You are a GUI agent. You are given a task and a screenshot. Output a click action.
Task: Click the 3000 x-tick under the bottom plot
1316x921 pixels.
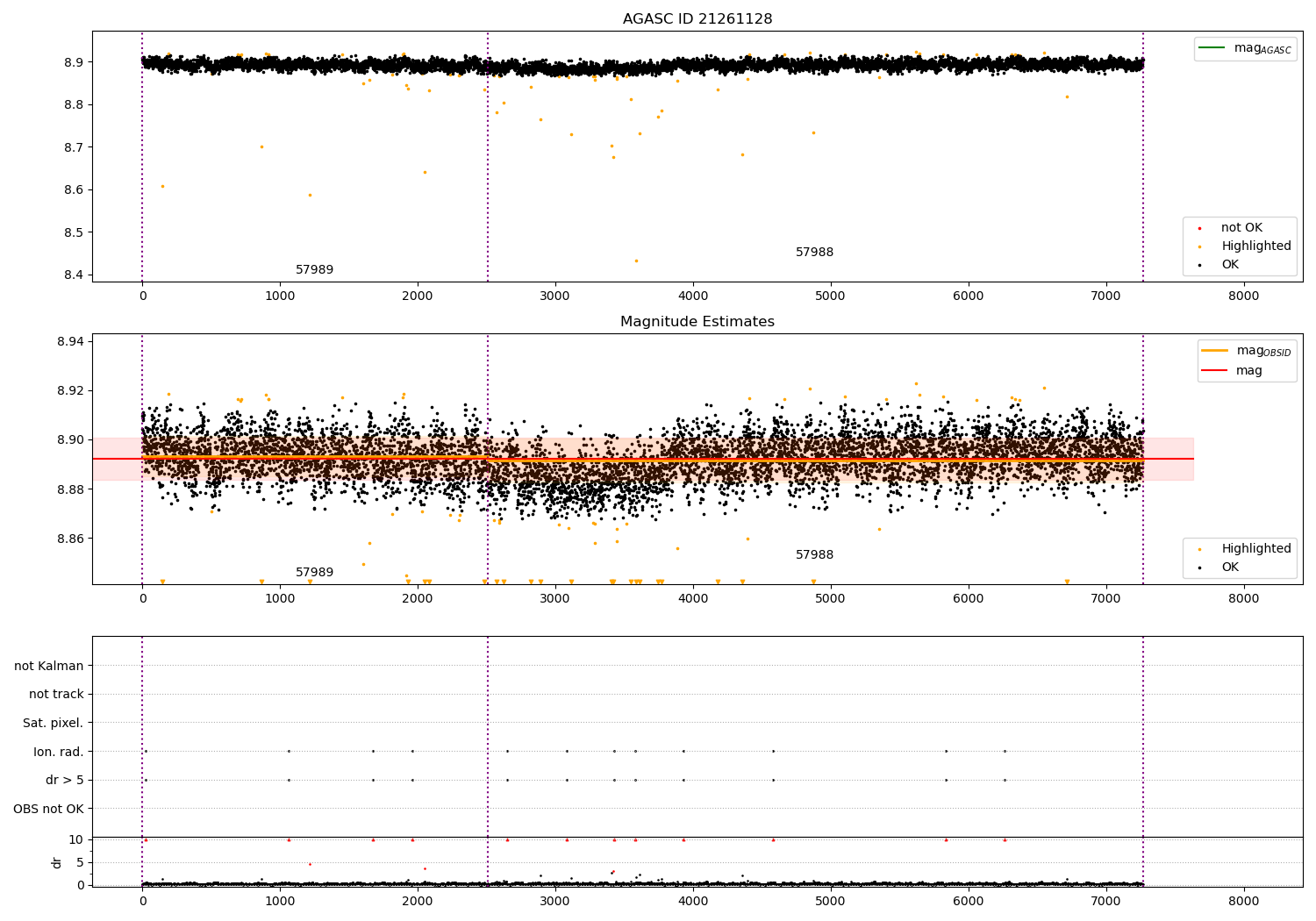[x=555, y=902]
